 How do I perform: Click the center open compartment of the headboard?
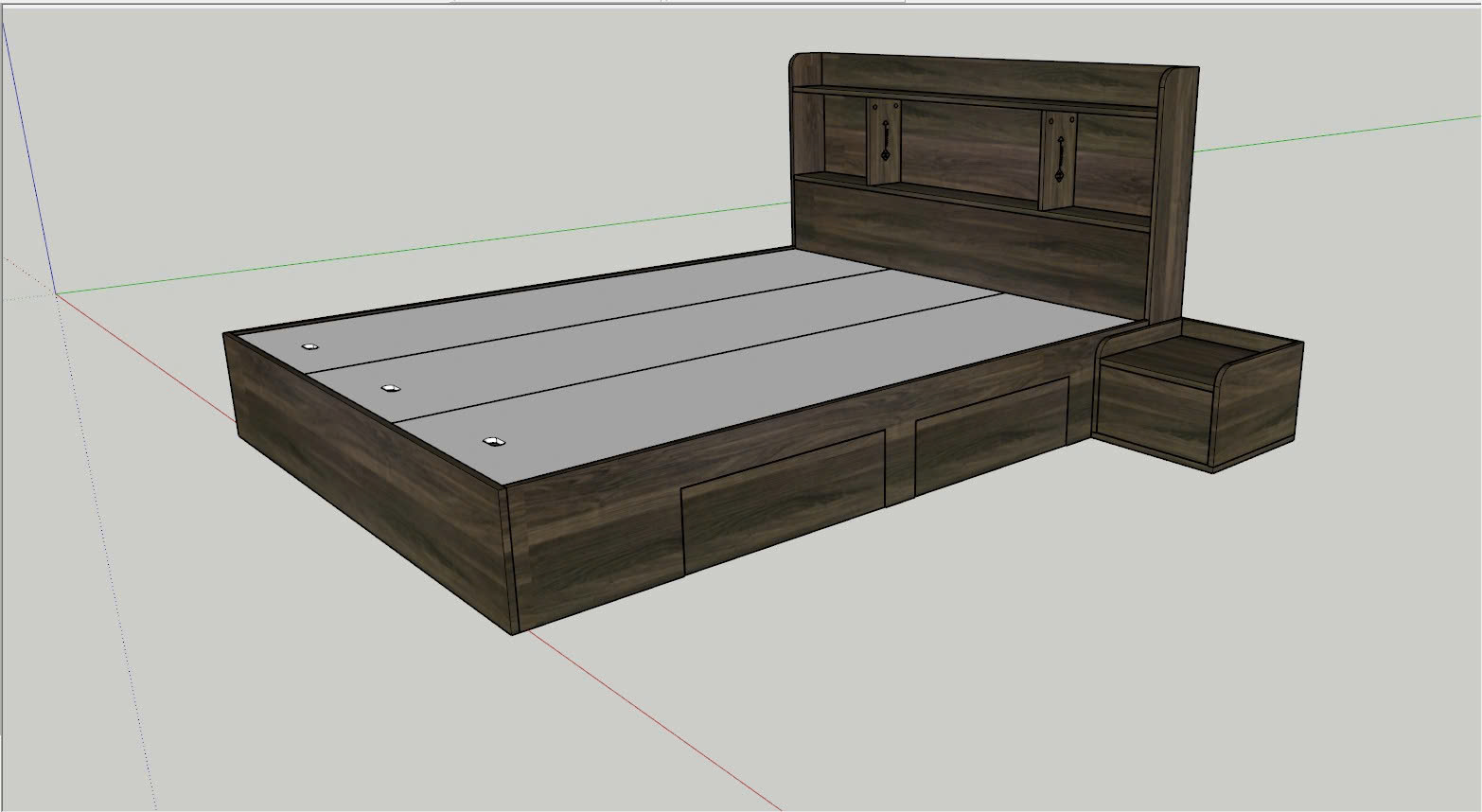coord(970,147)
